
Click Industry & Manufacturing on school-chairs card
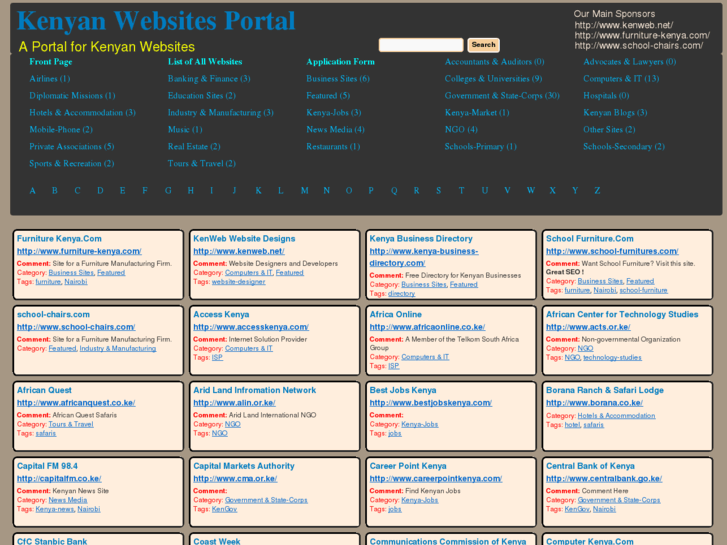(x=118, y=348)
